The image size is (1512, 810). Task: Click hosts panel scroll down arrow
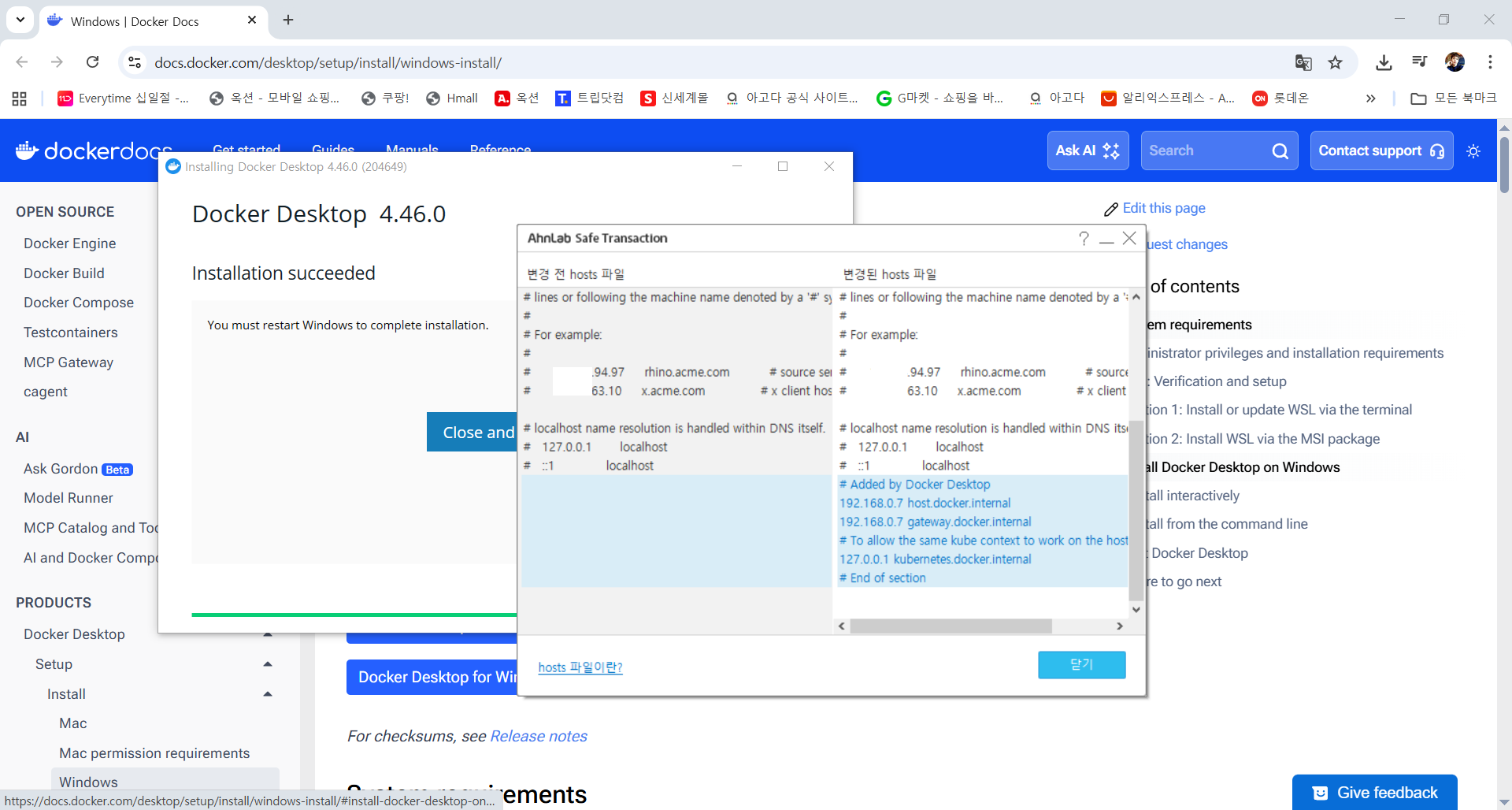[x=1136, y=609]
